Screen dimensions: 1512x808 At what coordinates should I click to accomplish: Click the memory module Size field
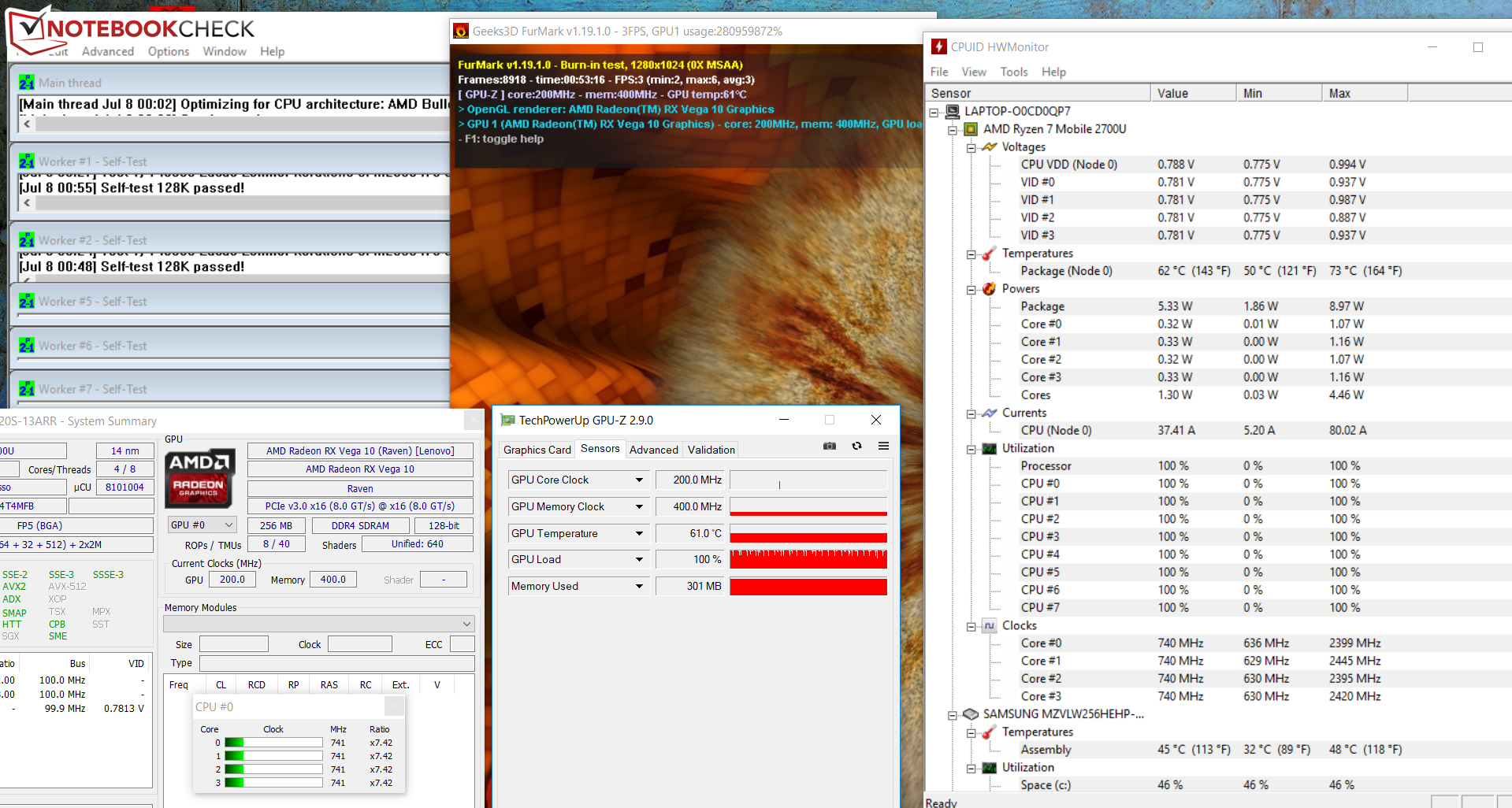pos(234,644)
